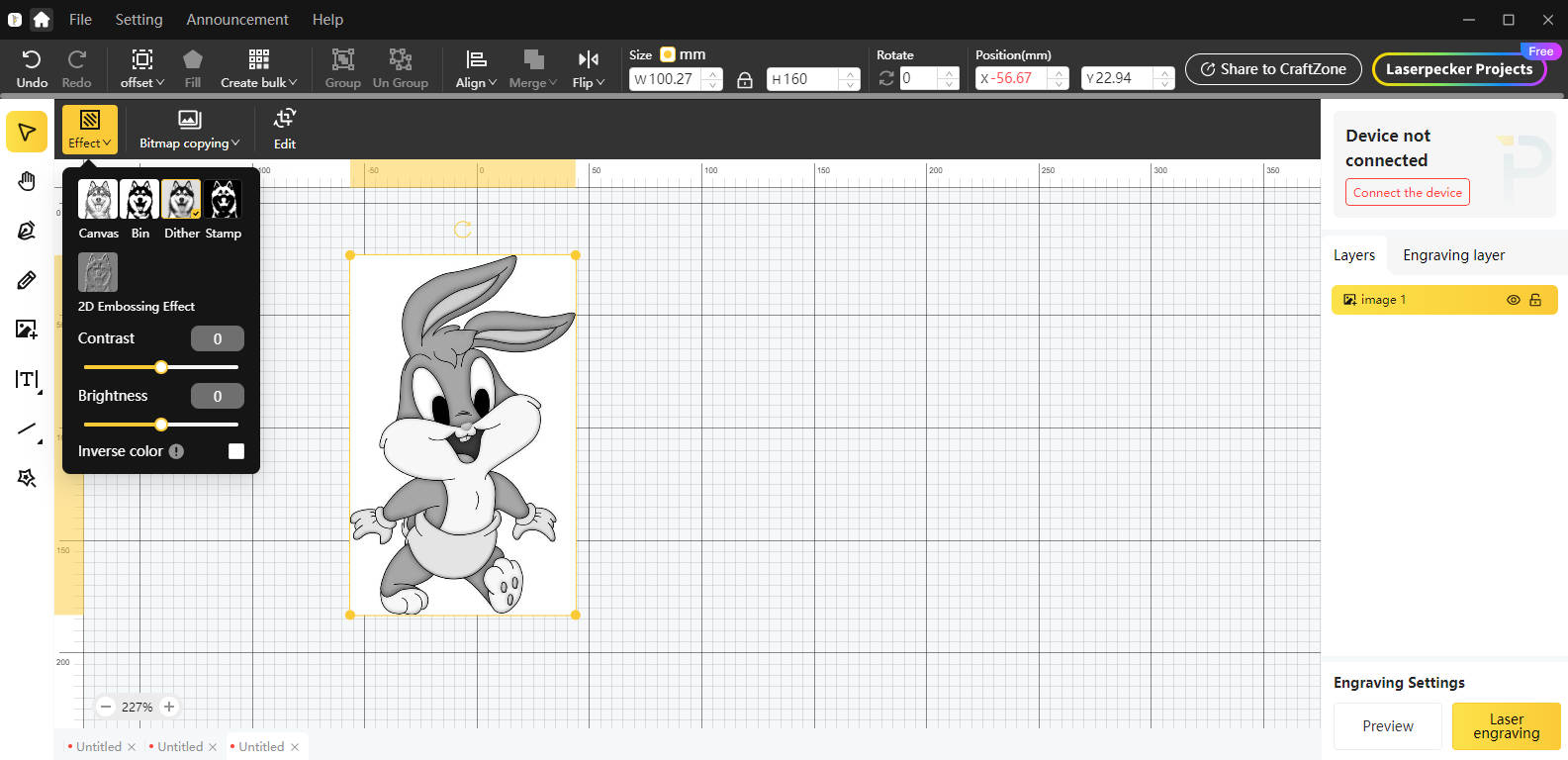Screen dimensions: 1568x760
Task: Click the Fill tool icon
Action: (x=193, y=59)
